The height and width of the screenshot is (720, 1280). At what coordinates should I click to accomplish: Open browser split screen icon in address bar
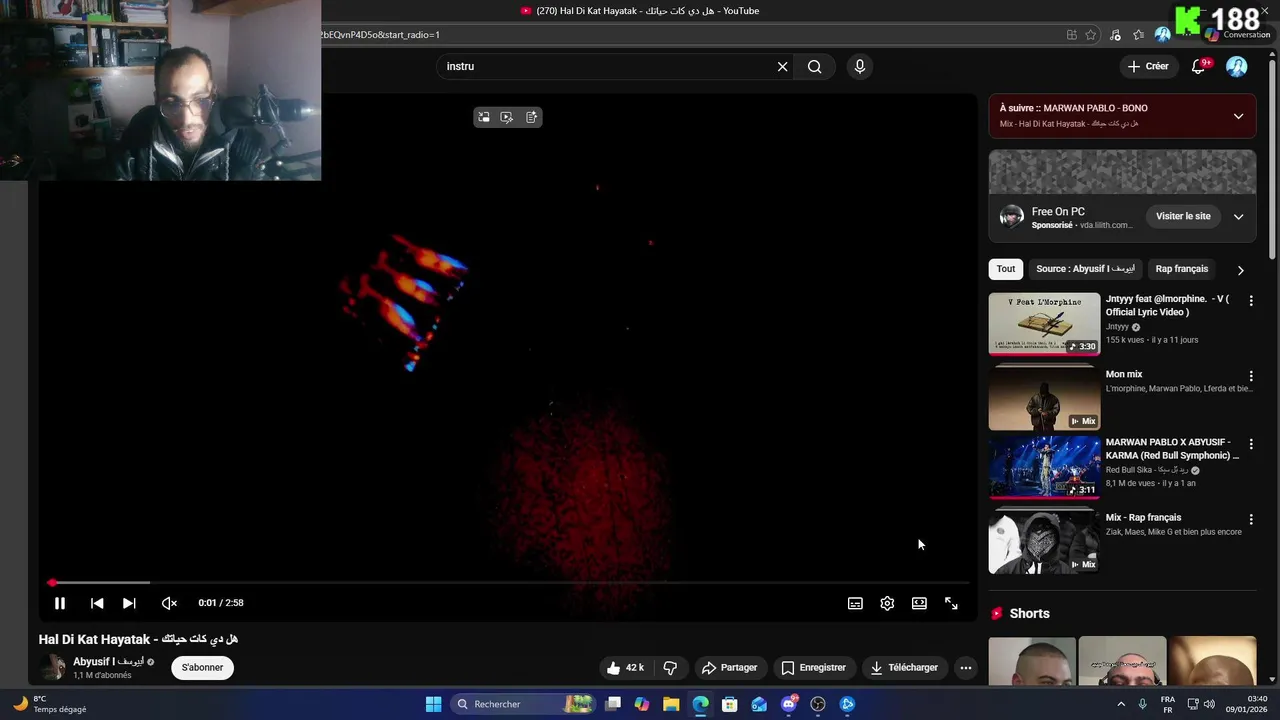pyautogui.click(x=1071, y=35)
